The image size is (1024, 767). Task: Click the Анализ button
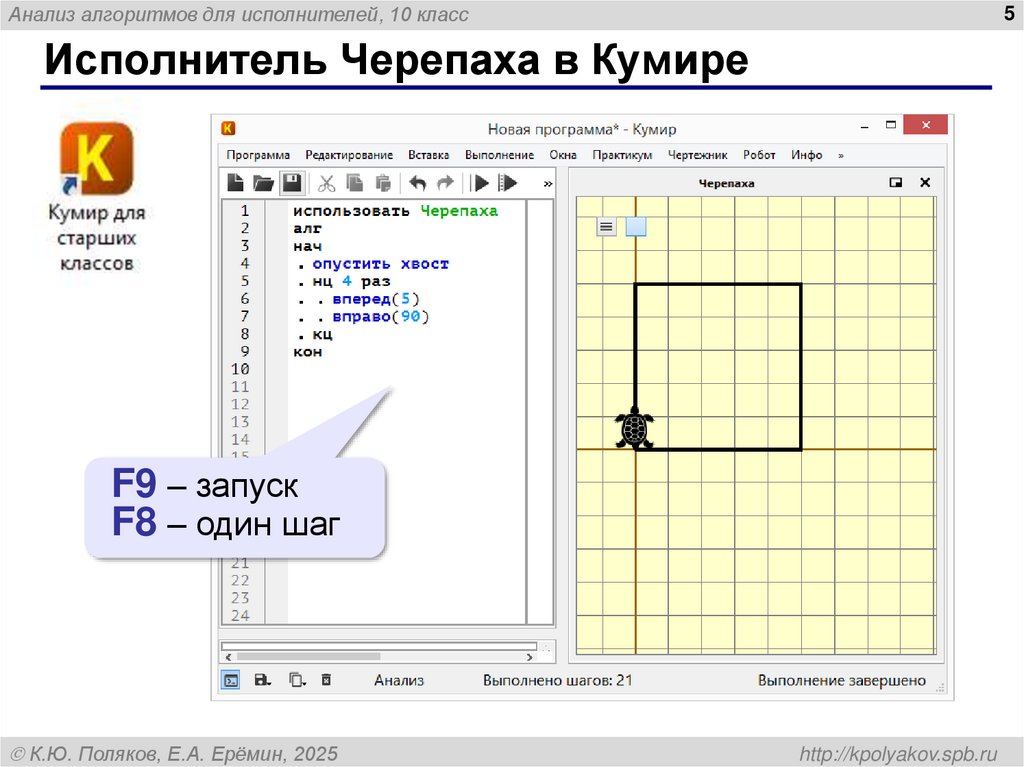[x=400, y=680]
